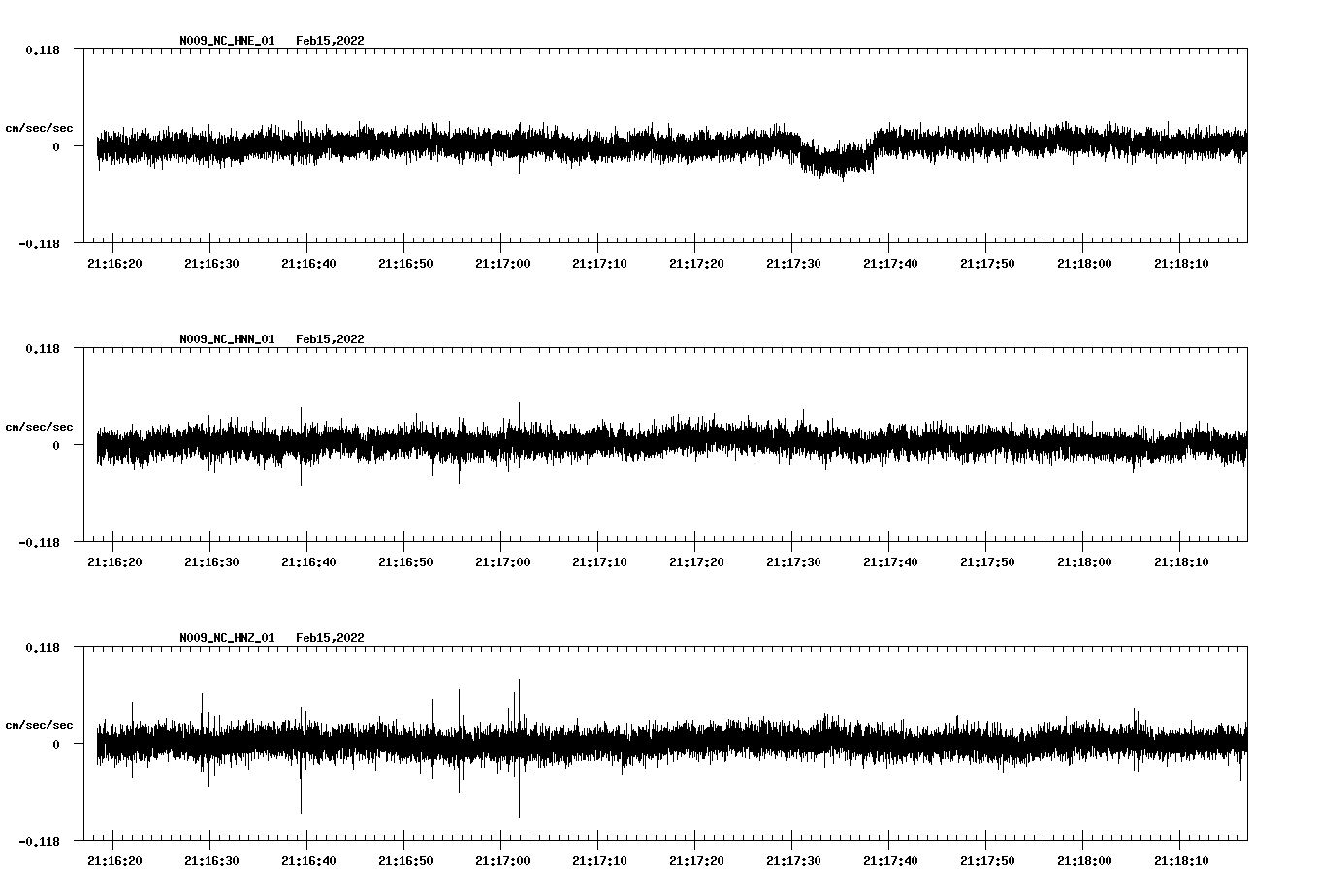Click the 21:16:20 time label under HNZ plot
Image resolution: width=1317 pixels, height=896 pixels.
tap(114, 861)
